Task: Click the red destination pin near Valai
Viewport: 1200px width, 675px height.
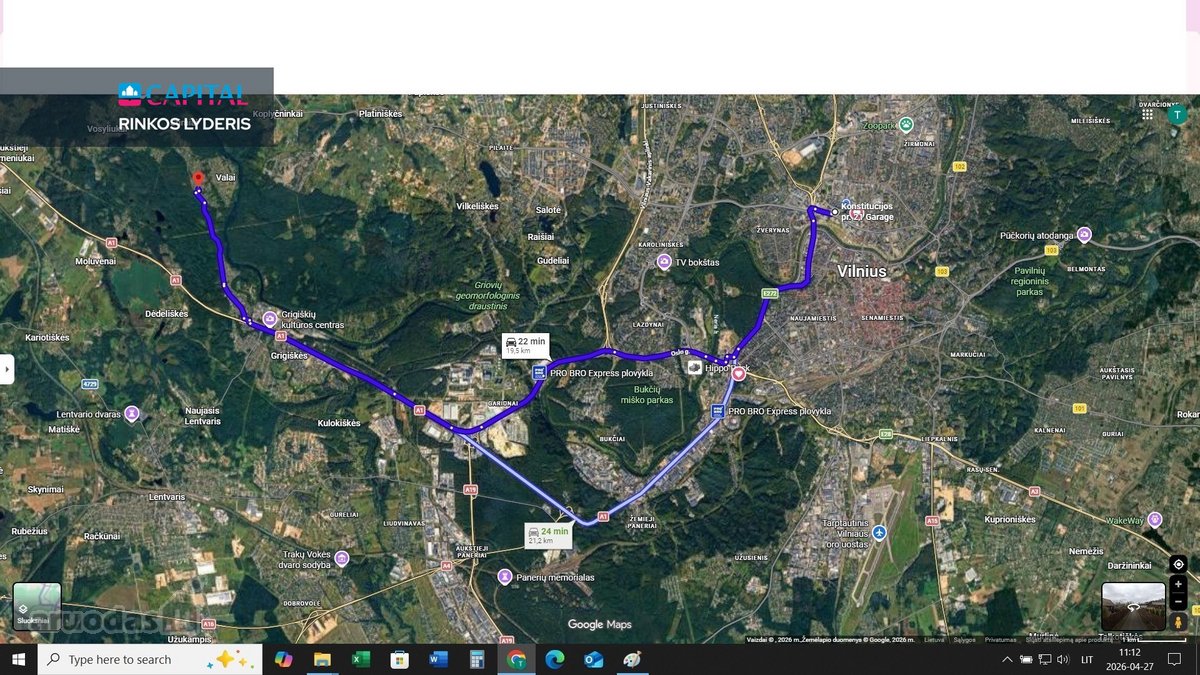Action: (198, 179)
